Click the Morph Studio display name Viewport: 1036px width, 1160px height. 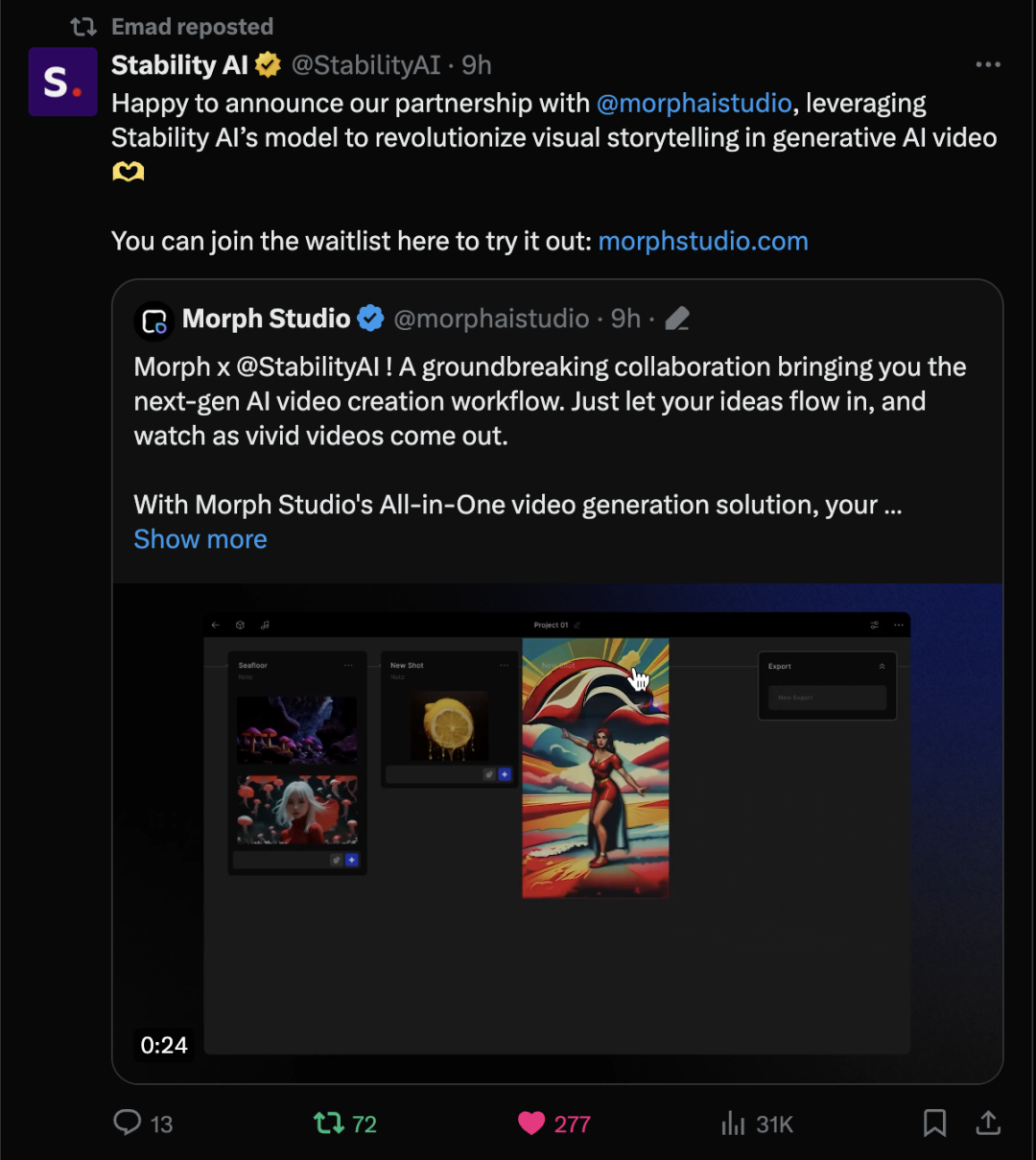point(266,319)
